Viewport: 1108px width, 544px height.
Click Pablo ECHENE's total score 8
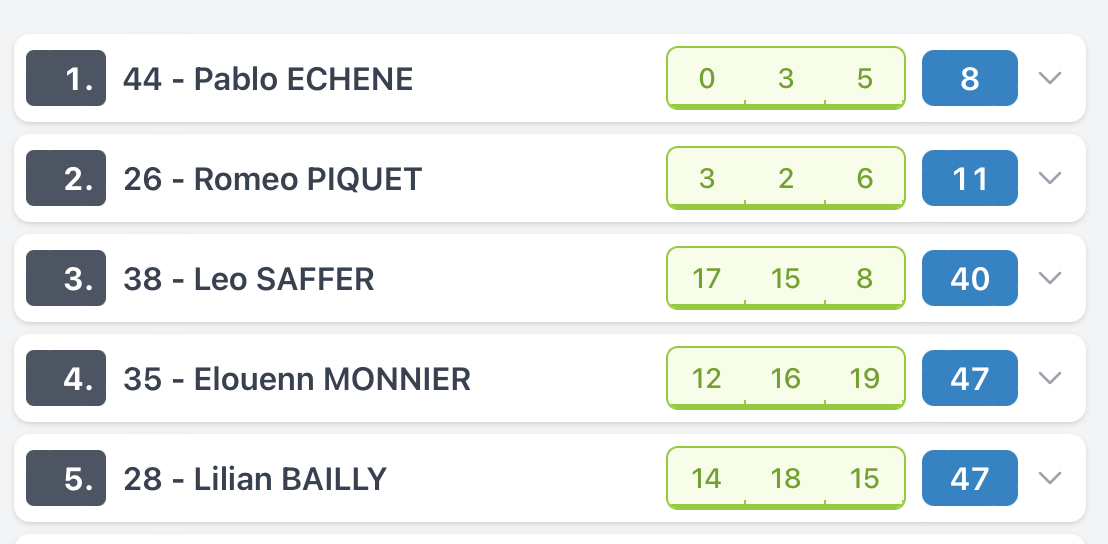pyautogui.click(x=970, y=78)
